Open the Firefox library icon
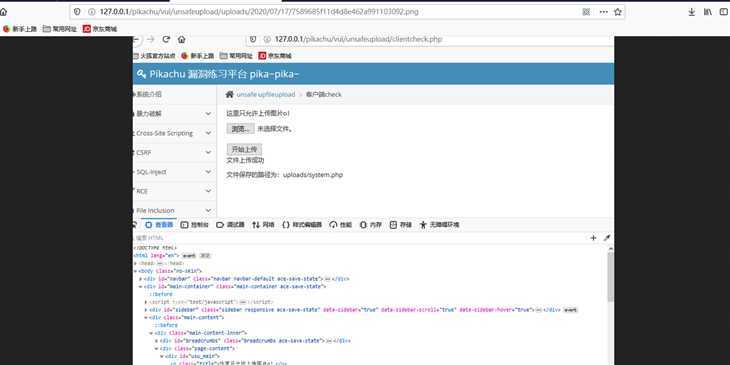The width and height of the screenshot is (730, 365). tap(708, 12)
